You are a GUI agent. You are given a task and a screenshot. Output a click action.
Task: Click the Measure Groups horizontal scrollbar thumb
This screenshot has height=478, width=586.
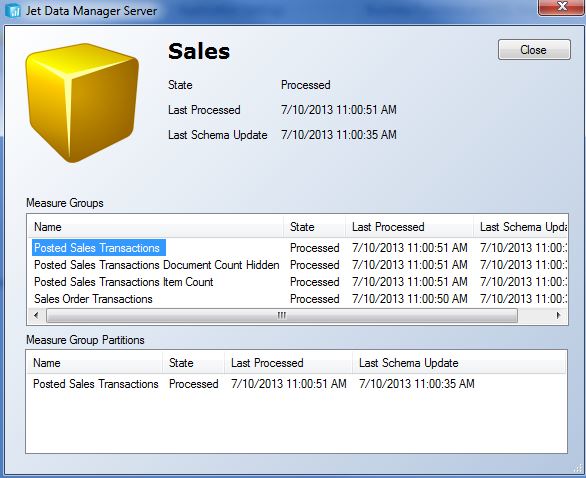(x=282, y=315)
